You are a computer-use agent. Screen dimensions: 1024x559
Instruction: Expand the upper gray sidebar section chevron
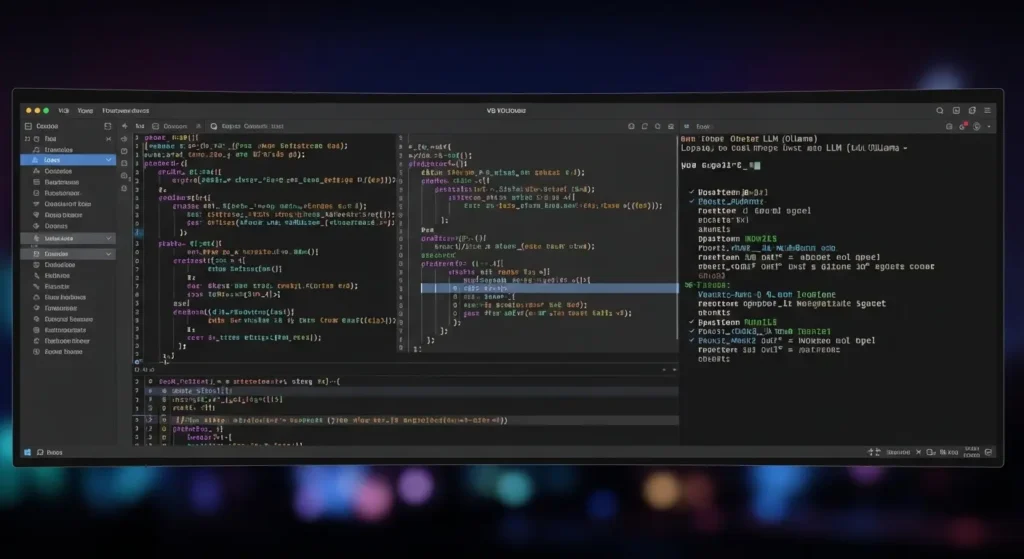(108, 238)
